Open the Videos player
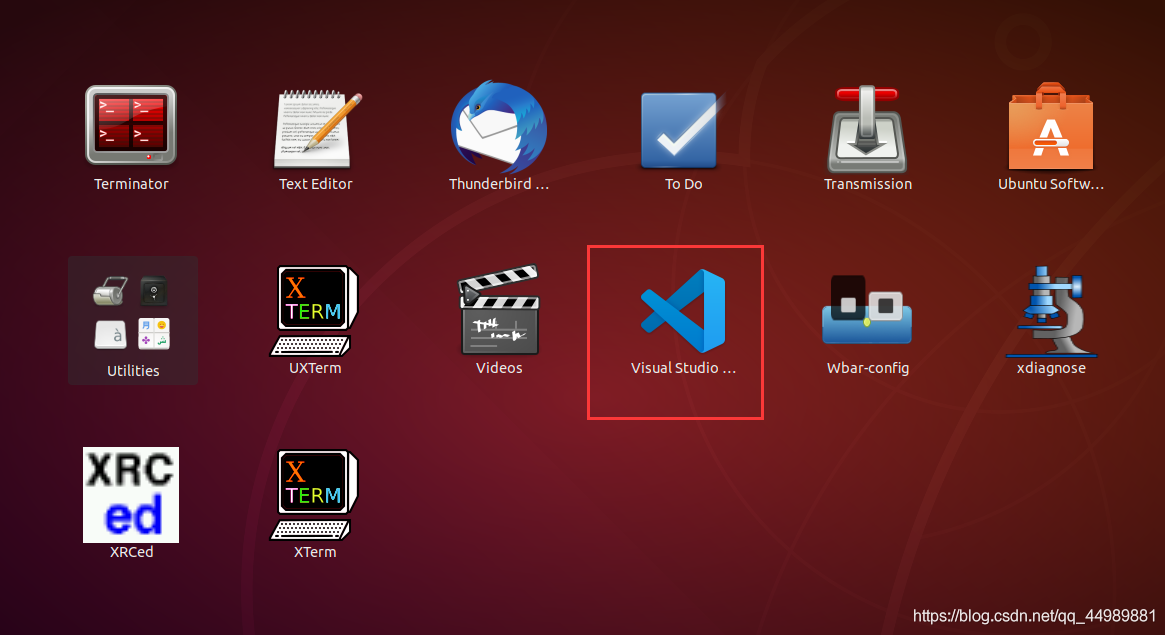The height and width of the screenshot is (635, 1165). 499,310
